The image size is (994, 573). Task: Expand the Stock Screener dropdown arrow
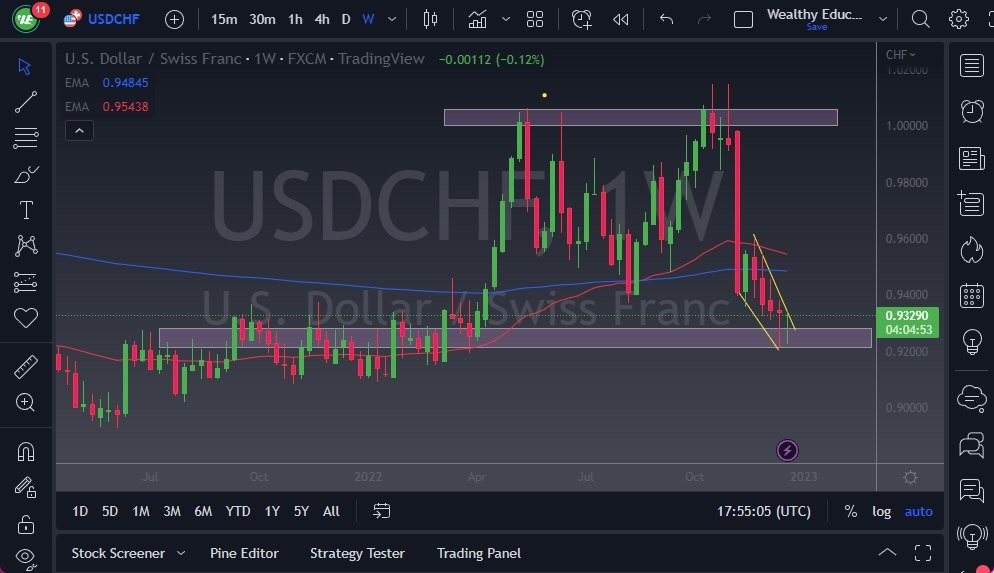pos(181,553)
